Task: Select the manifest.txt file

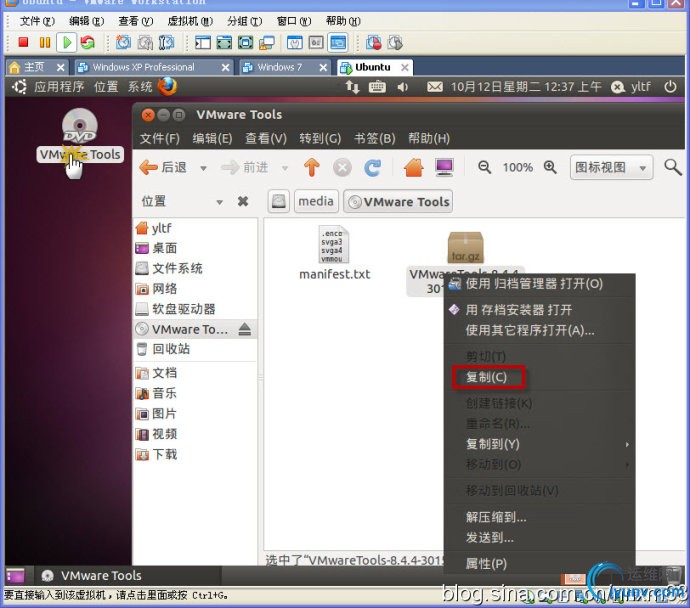Action: (x=334, y=253)
